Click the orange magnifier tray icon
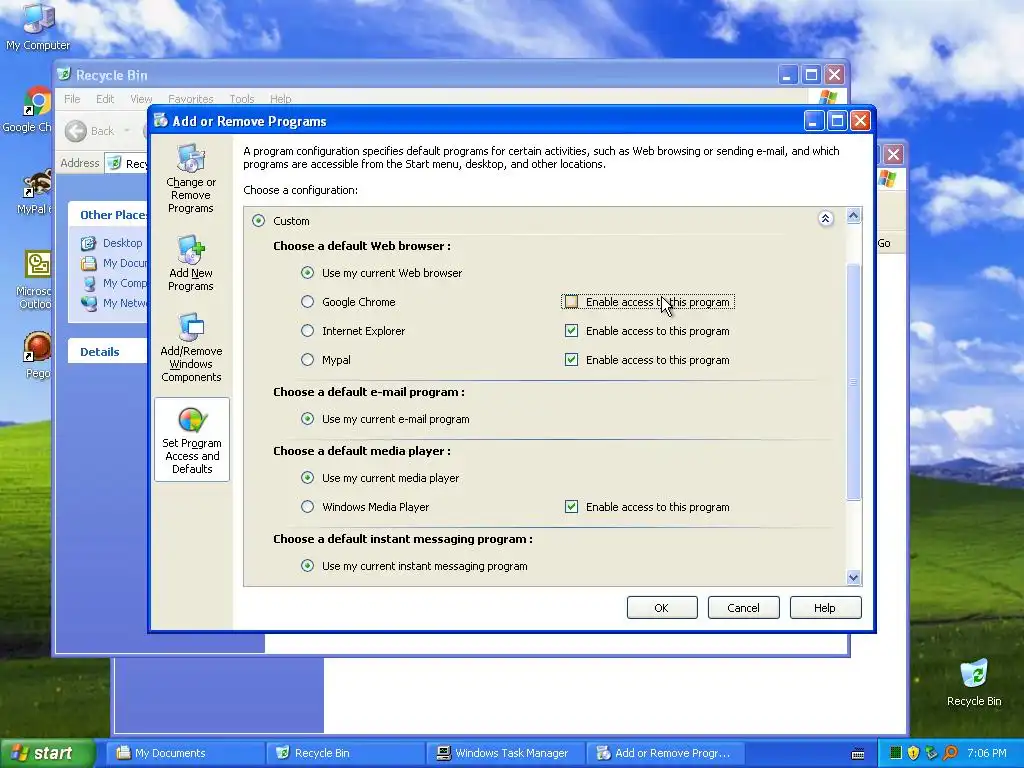The height and width of the screenshot is (768, 1024). tap(950, 753)
